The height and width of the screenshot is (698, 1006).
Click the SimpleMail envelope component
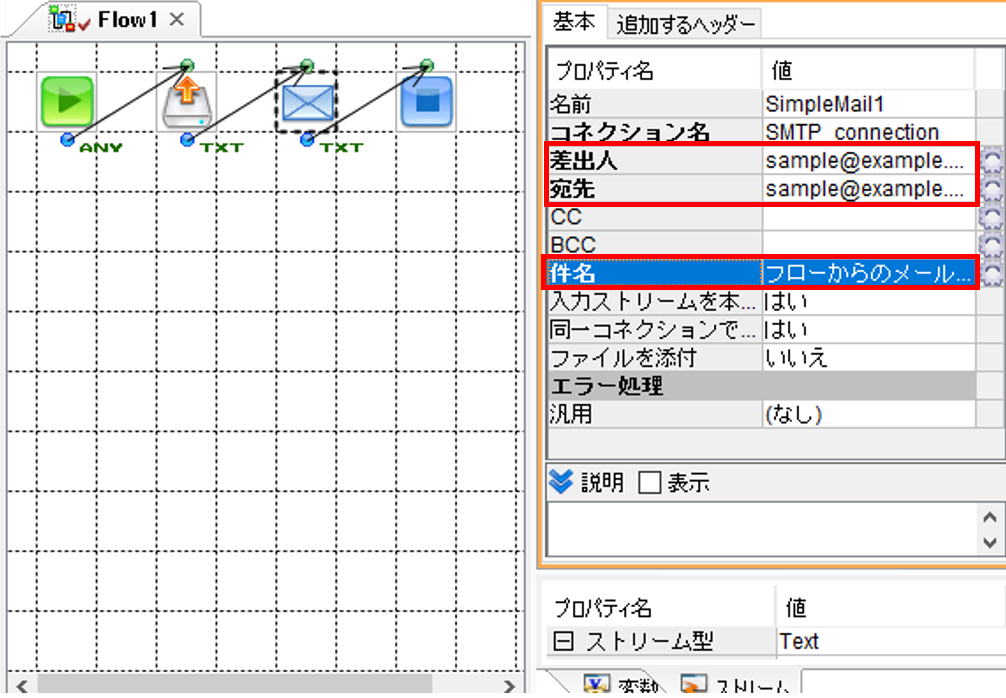pyautogui.click(x=307, y=102)
